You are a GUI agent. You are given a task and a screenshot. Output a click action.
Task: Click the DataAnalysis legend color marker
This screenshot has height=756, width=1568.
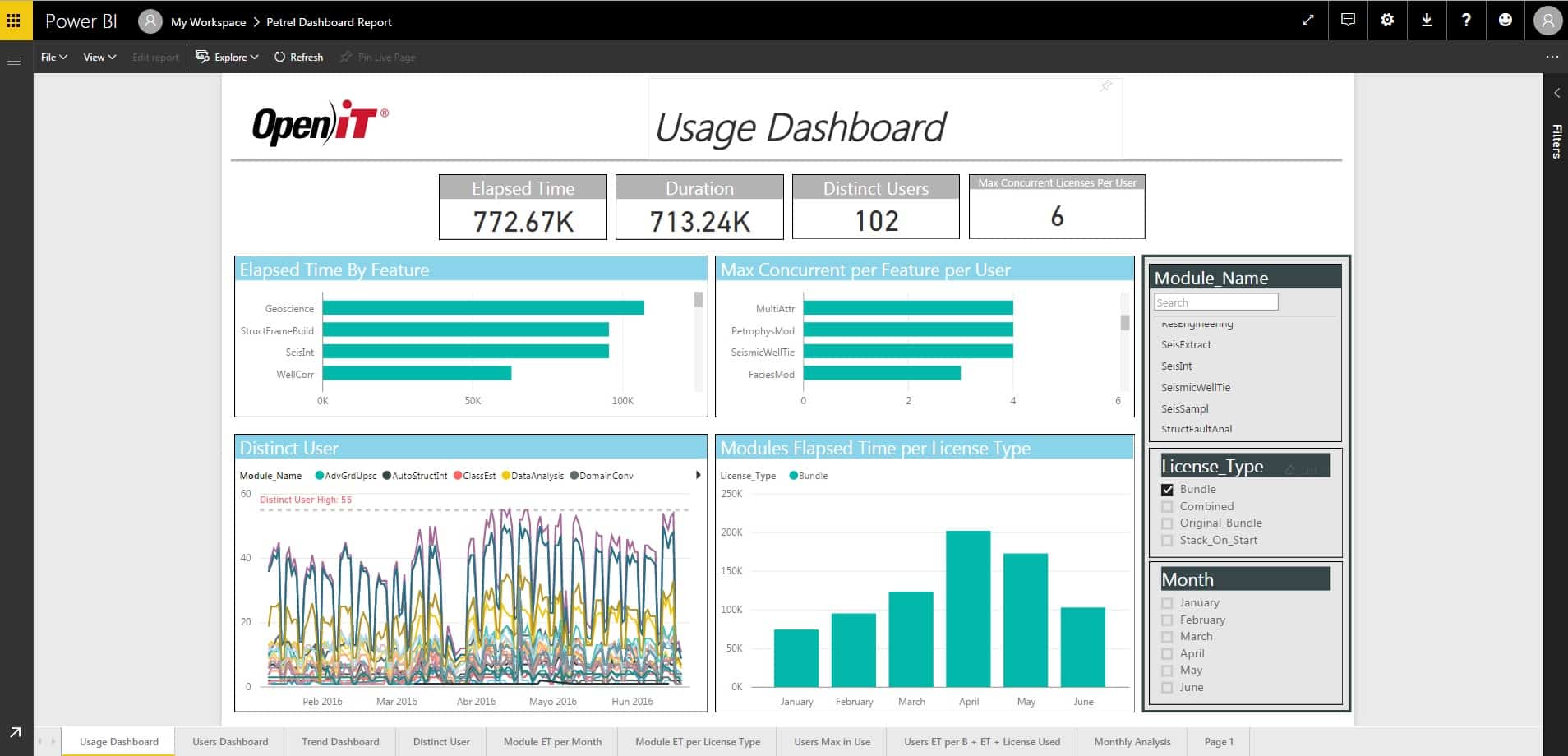505,476
